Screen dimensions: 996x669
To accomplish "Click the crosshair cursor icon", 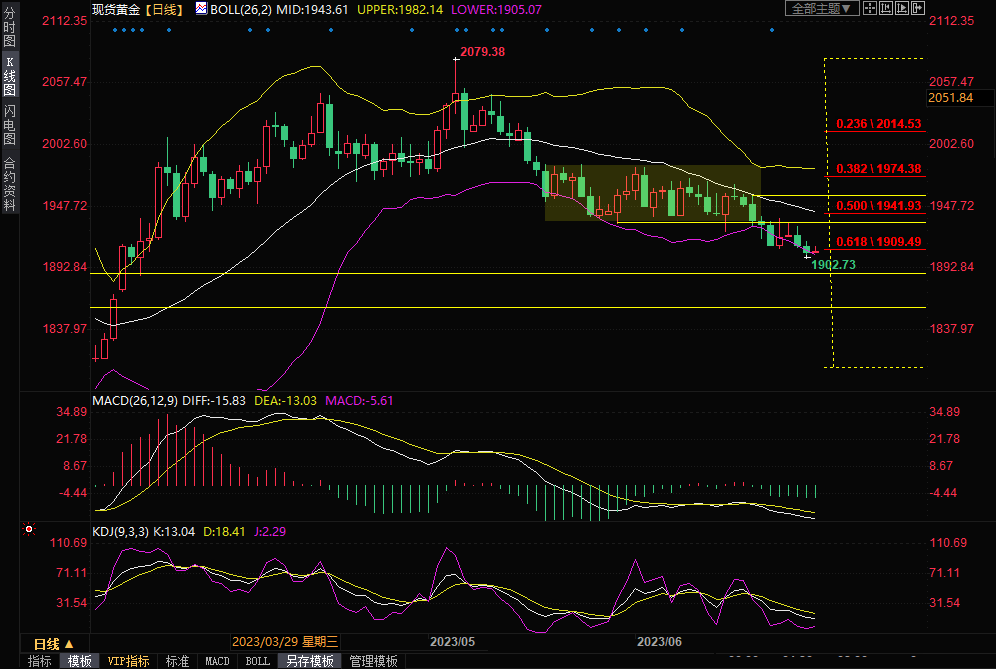I will click(871, 8).
